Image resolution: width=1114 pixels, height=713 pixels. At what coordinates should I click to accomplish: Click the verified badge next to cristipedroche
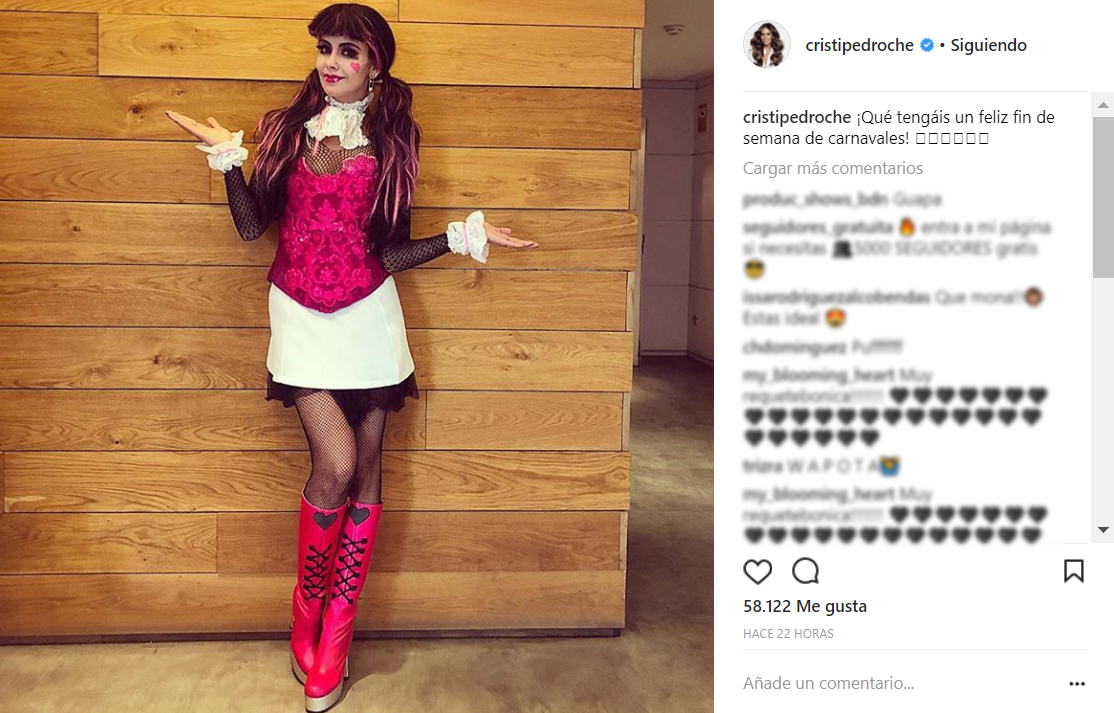click(x=927, y=45)
